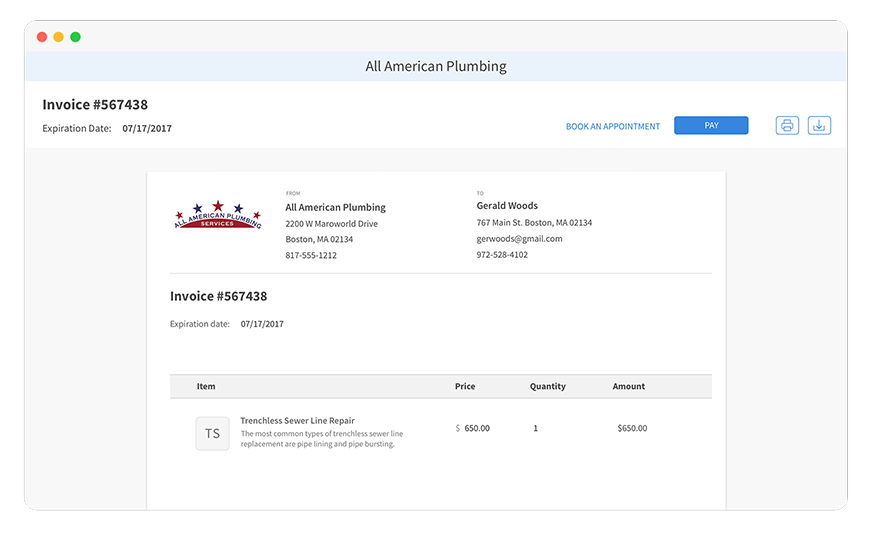The width and height of the screenshot is (869, 535).
Task: Click the blue PAY button
Action: click(711, 126)
